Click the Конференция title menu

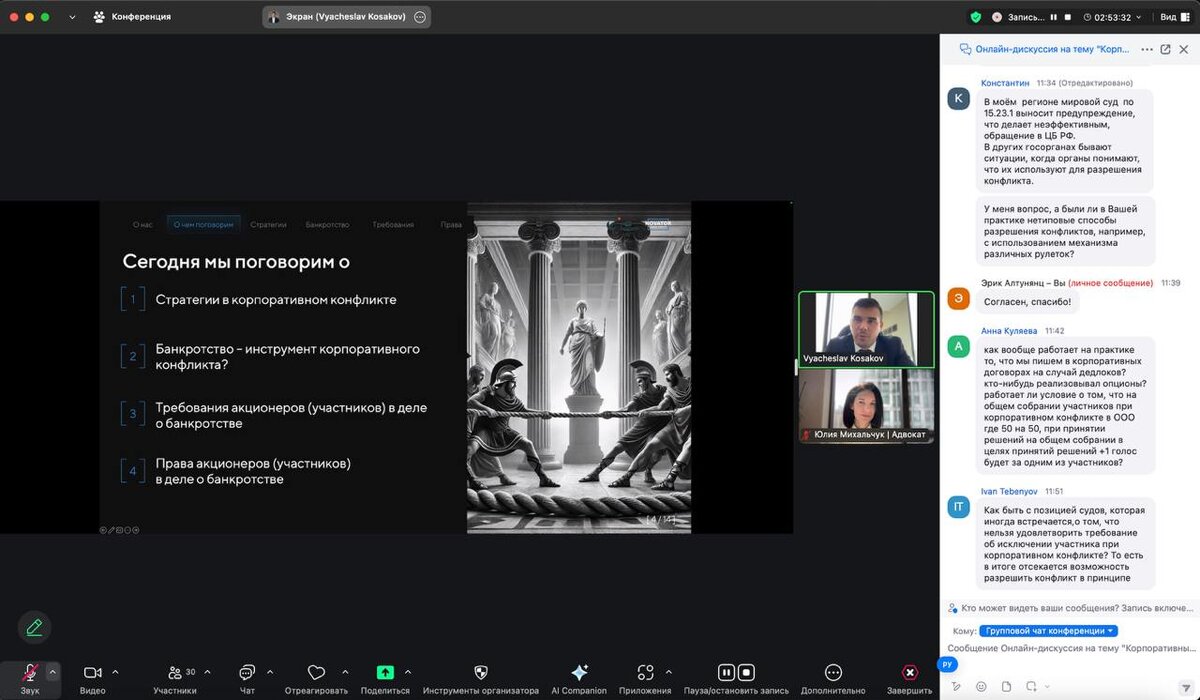132,17
